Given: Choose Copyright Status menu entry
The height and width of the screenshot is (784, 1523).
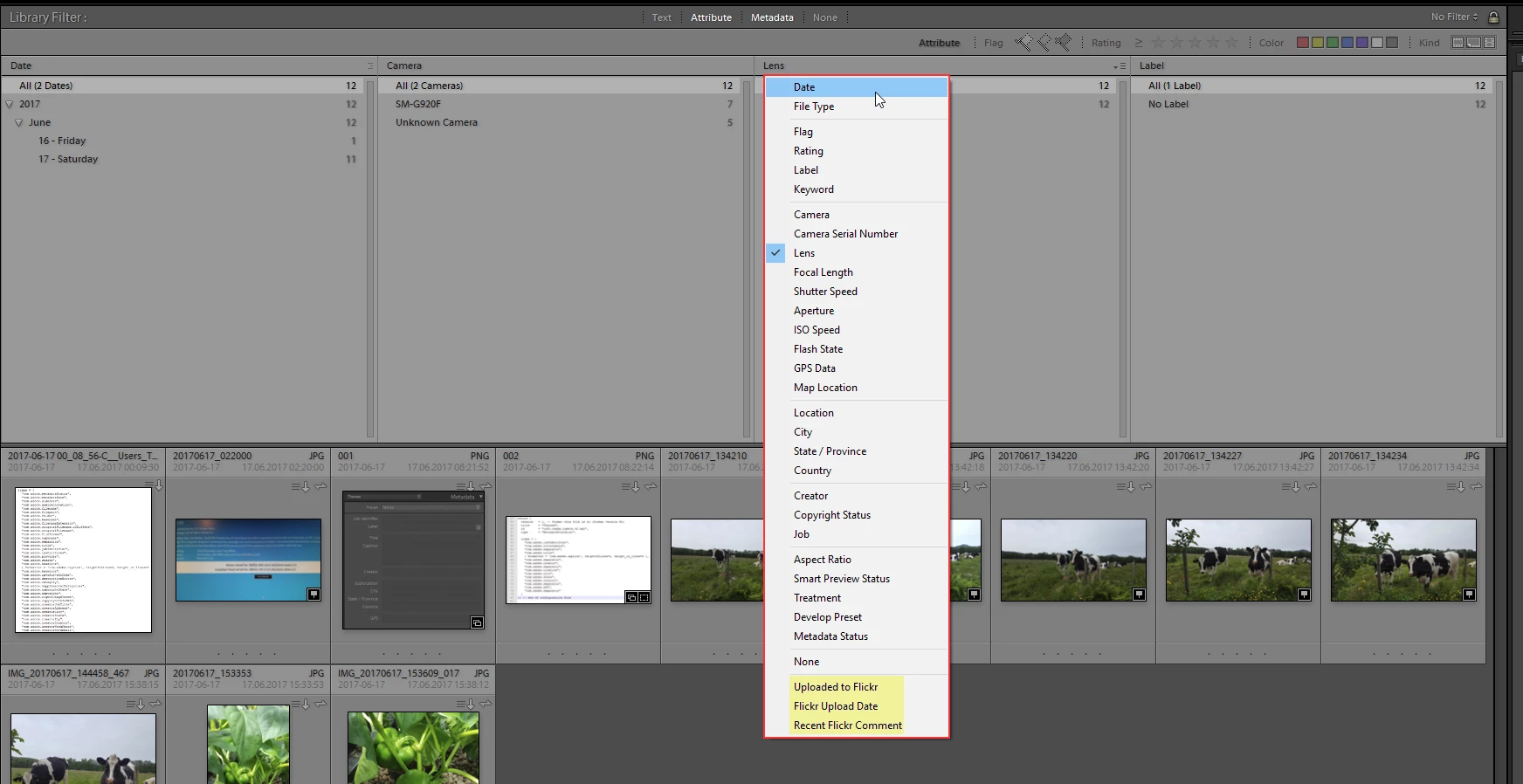Looking at the screenshot, I should click(x=857, y=515).
